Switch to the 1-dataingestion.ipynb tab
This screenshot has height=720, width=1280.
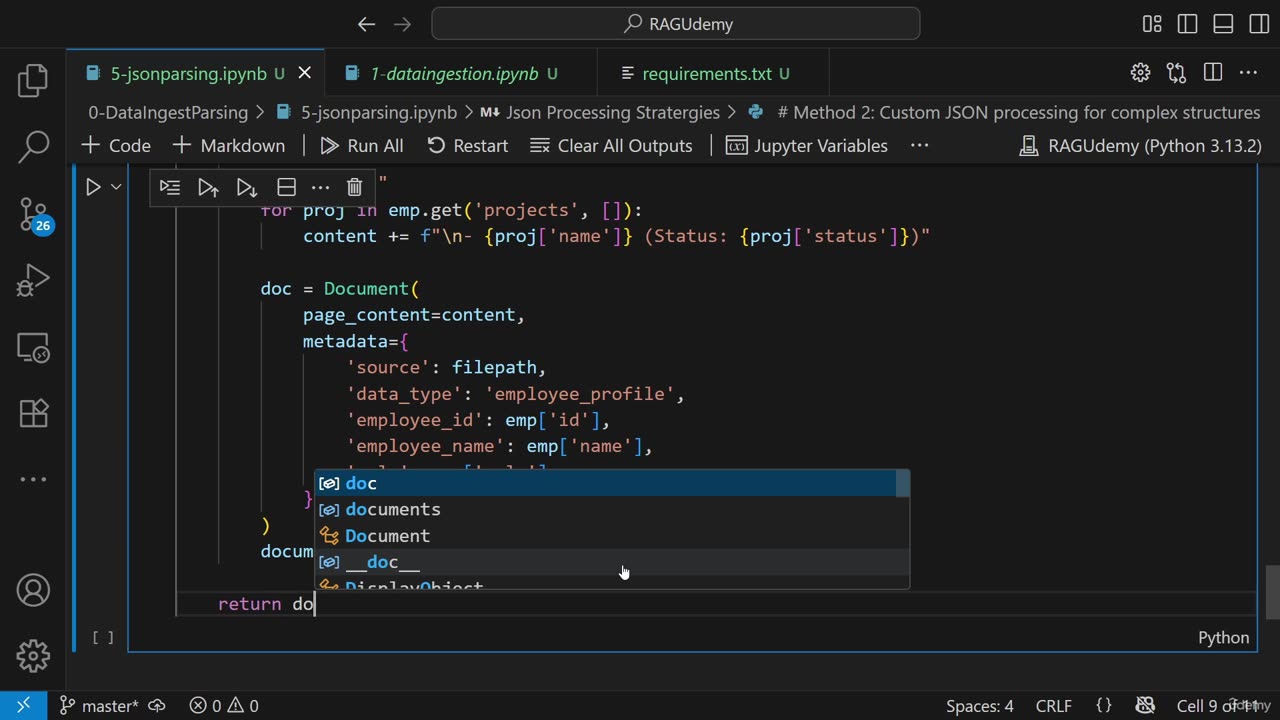coord(453,74)
